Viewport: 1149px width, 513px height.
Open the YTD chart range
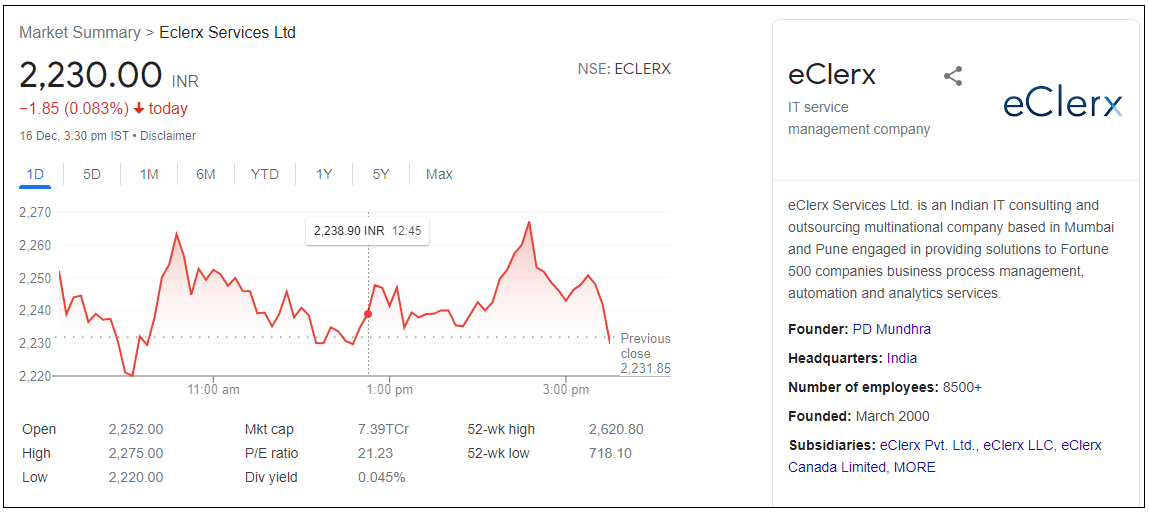coord(265,174)
